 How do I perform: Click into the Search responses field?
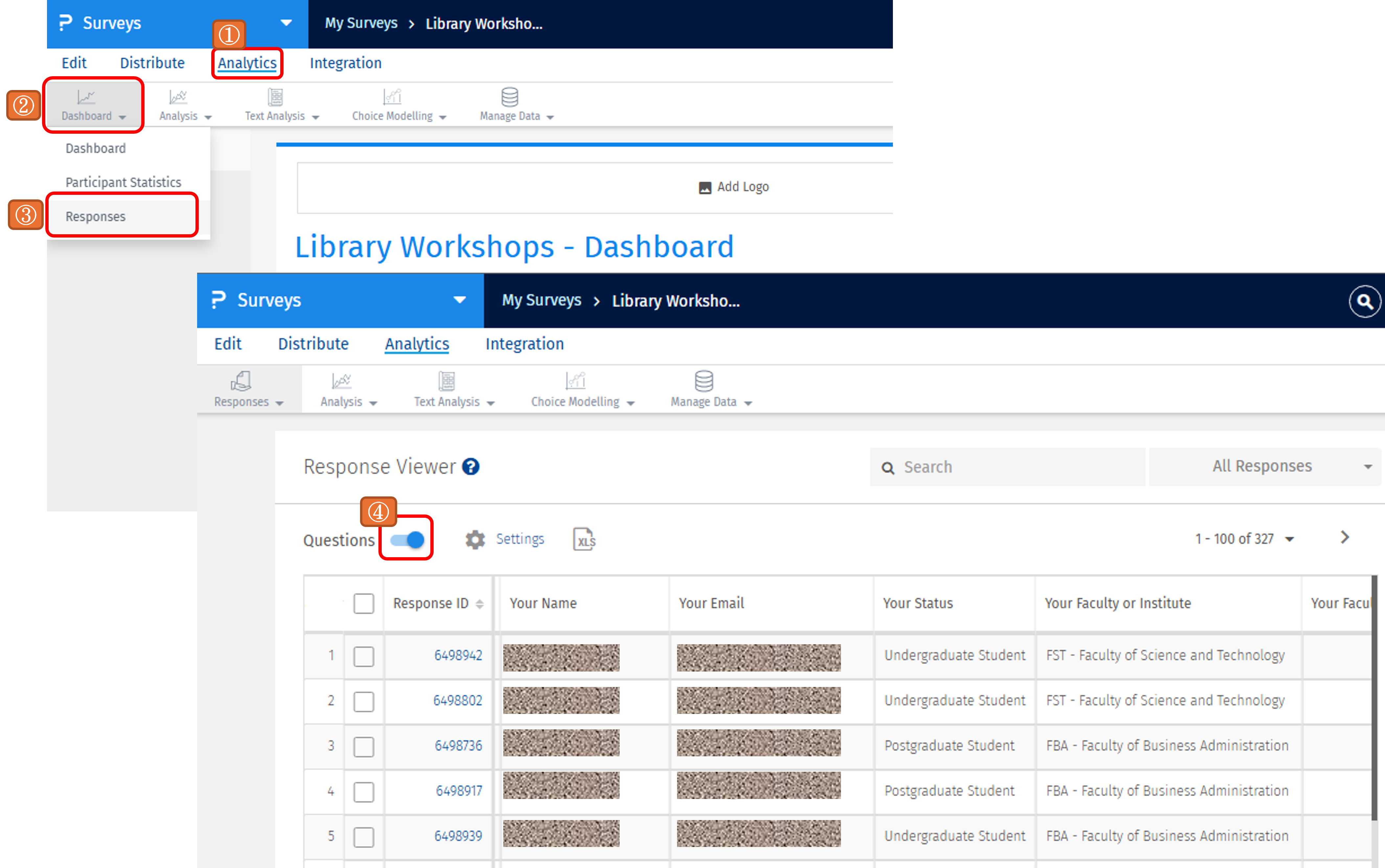pyautogui.click(x=1008, y=467)
